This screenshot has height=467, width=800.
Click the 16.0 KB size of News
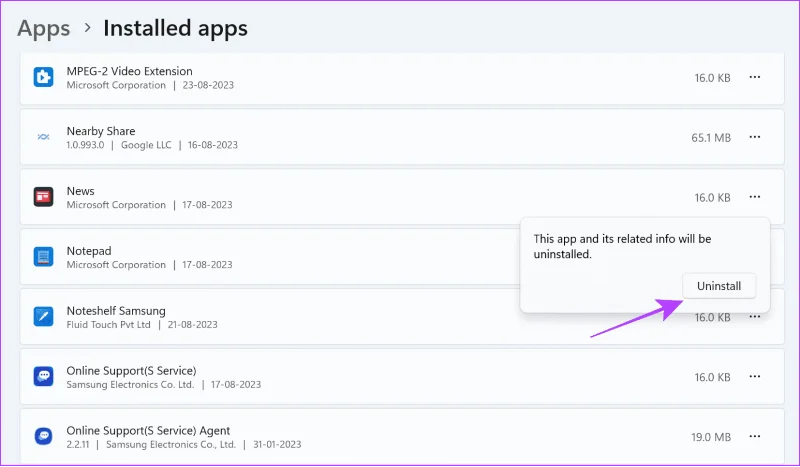(x=712, y=198)
